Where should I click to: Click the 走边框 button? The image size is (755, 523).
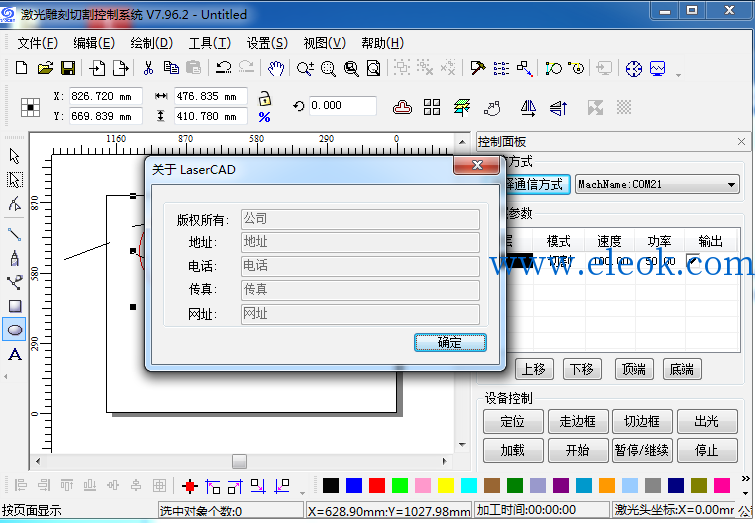[x=578, y=421]
